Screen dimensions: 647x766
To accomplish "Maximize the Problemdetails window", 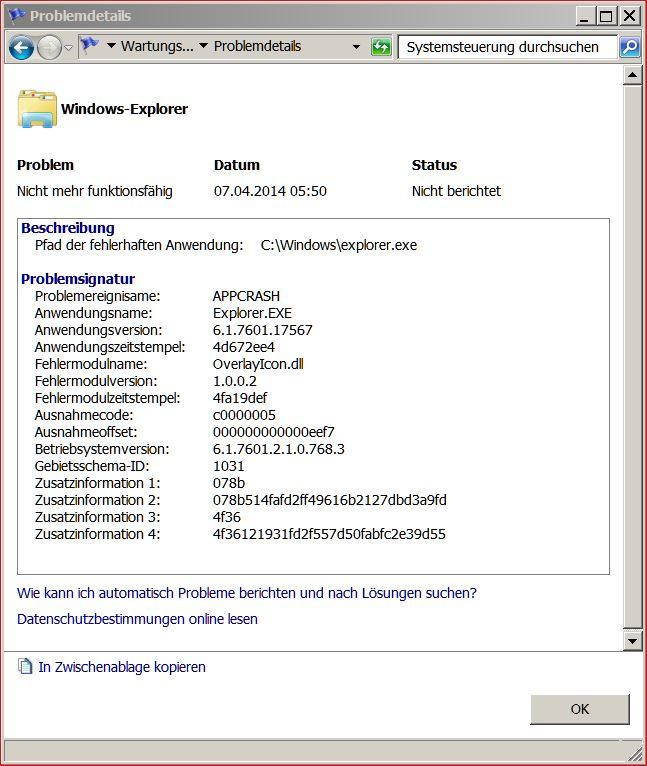I will coord(606,16).
